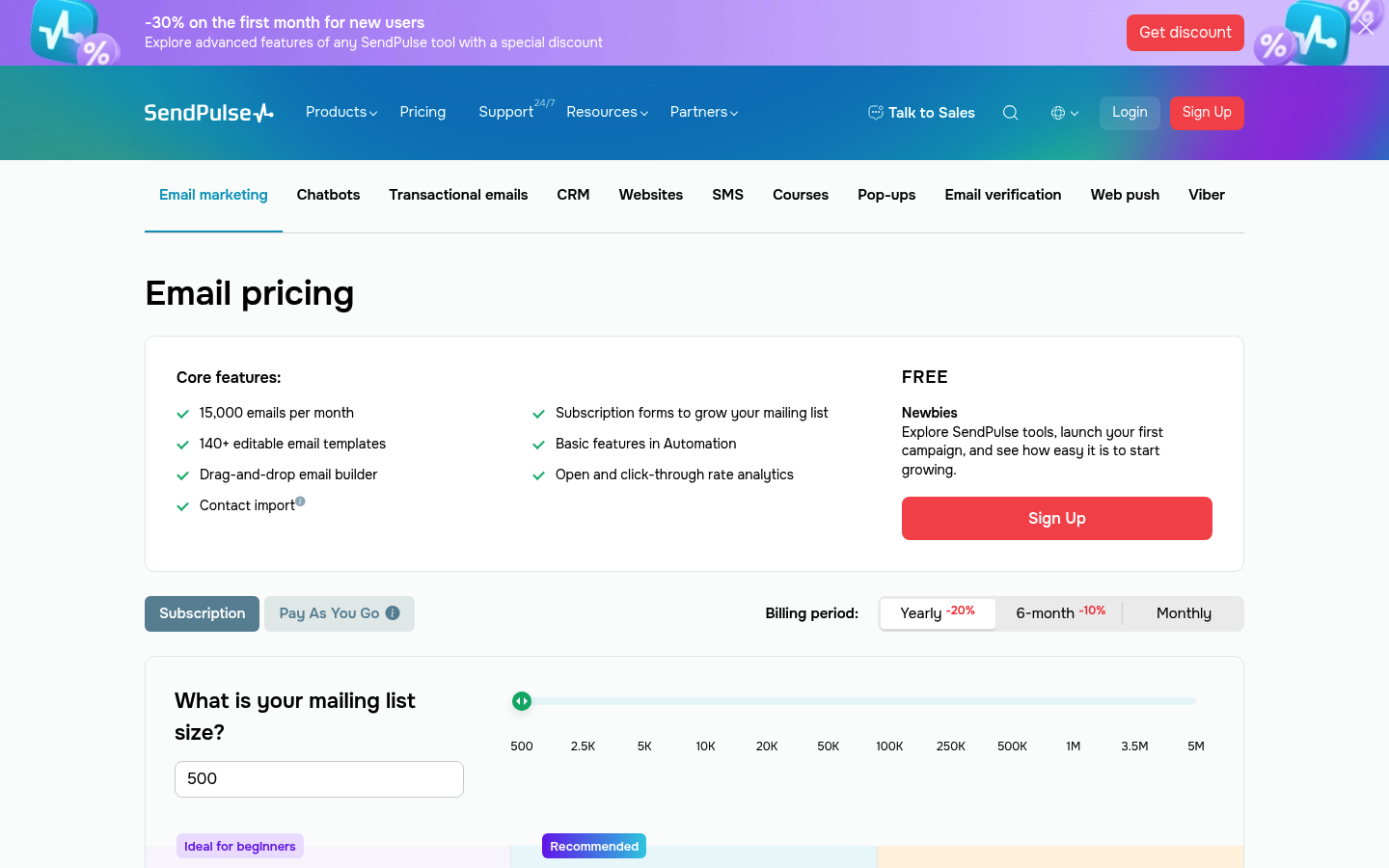Click the Recommended plan badge
This screenshot has height=868, width=1389.
(x=594, y=846)
